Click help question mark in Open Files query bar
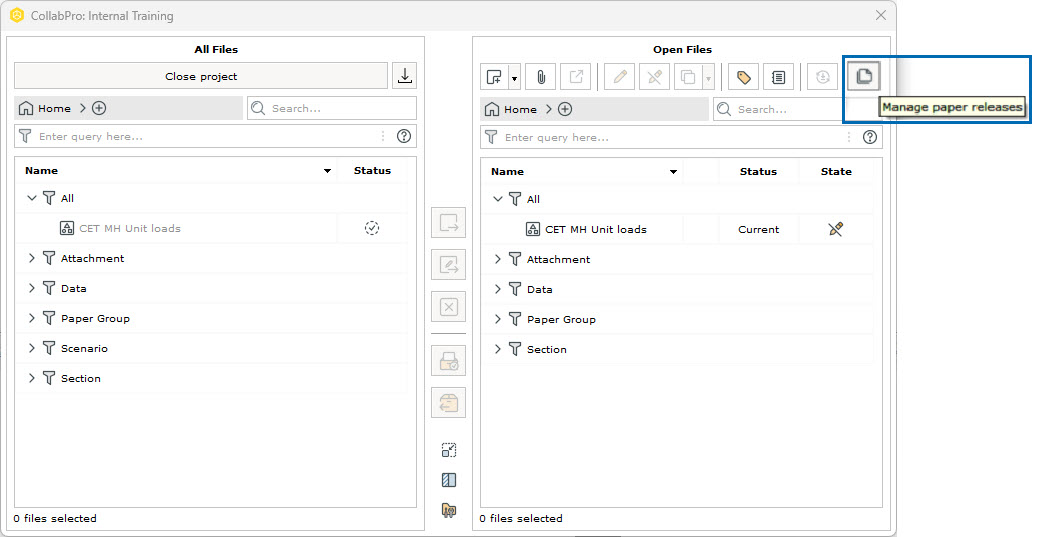Viewport: 1039px width, 537px height. pyautogui.click(x=869, y=137)
